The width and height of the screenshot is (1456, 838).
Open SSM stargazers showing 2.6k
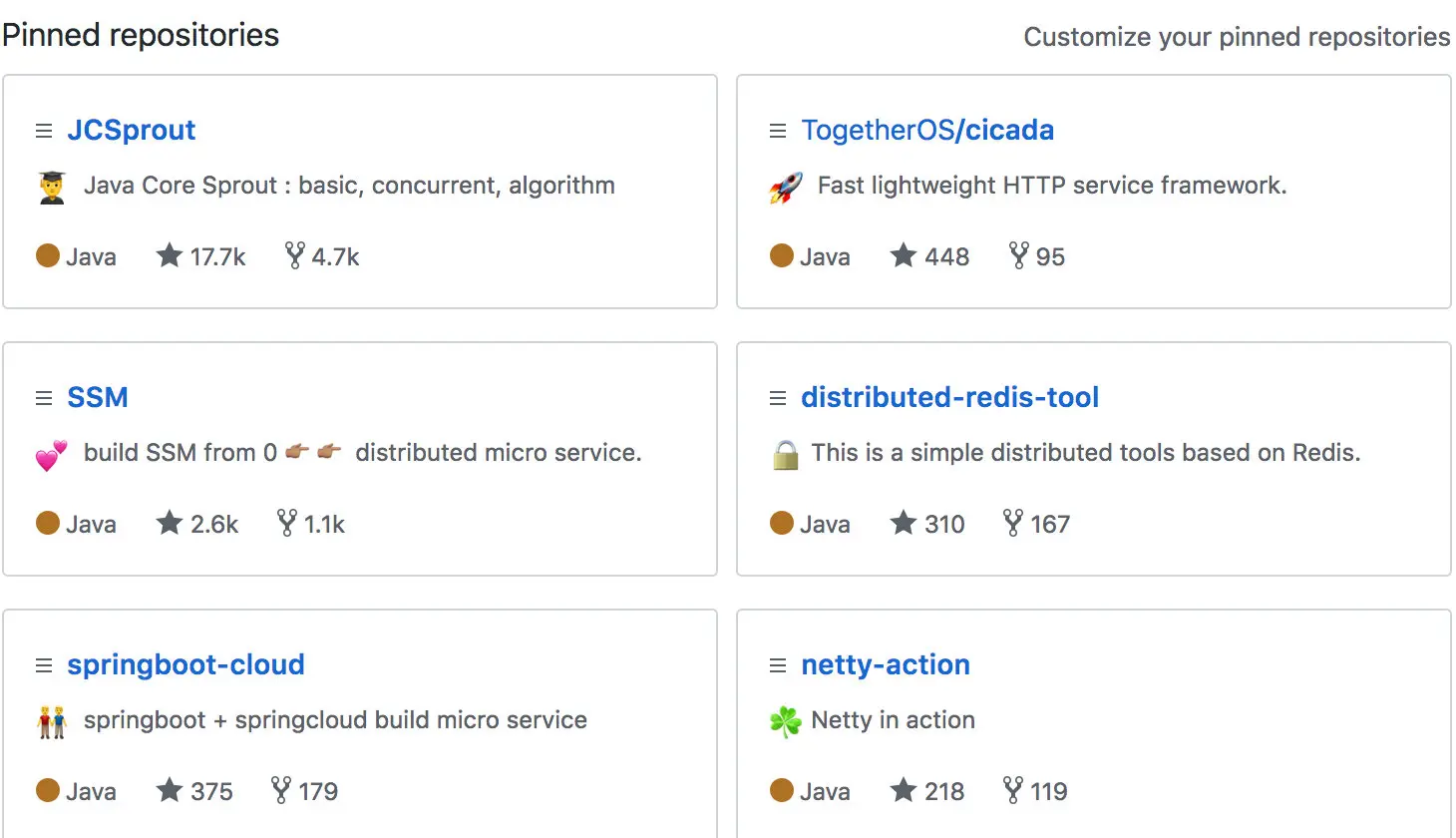197,524
